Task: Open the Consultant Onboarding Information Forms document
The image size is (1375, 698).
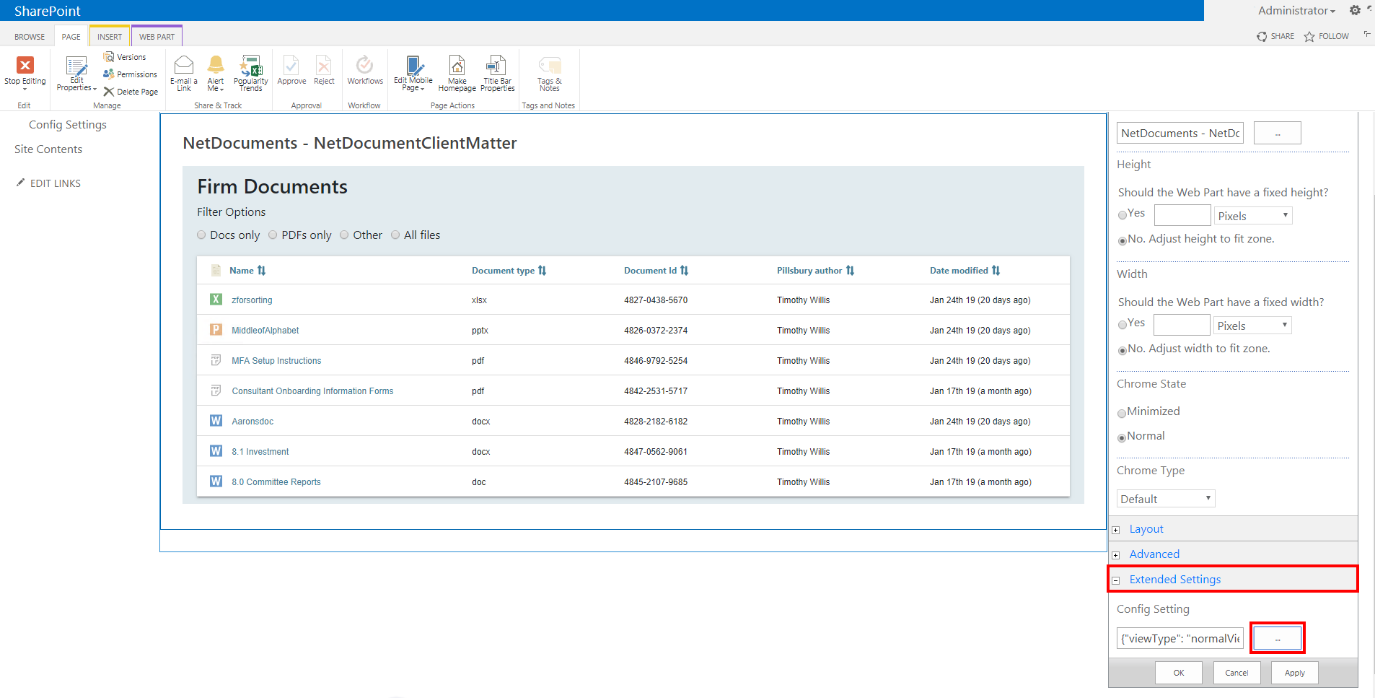Action: [312, 391]
